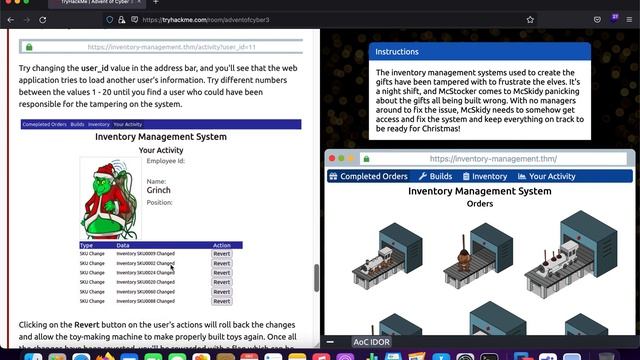Click the chart icon beside Your Activity
Image resolution: width=640 pixels, height=360 pixels.
pyautogui.click(x=522, y=176)
